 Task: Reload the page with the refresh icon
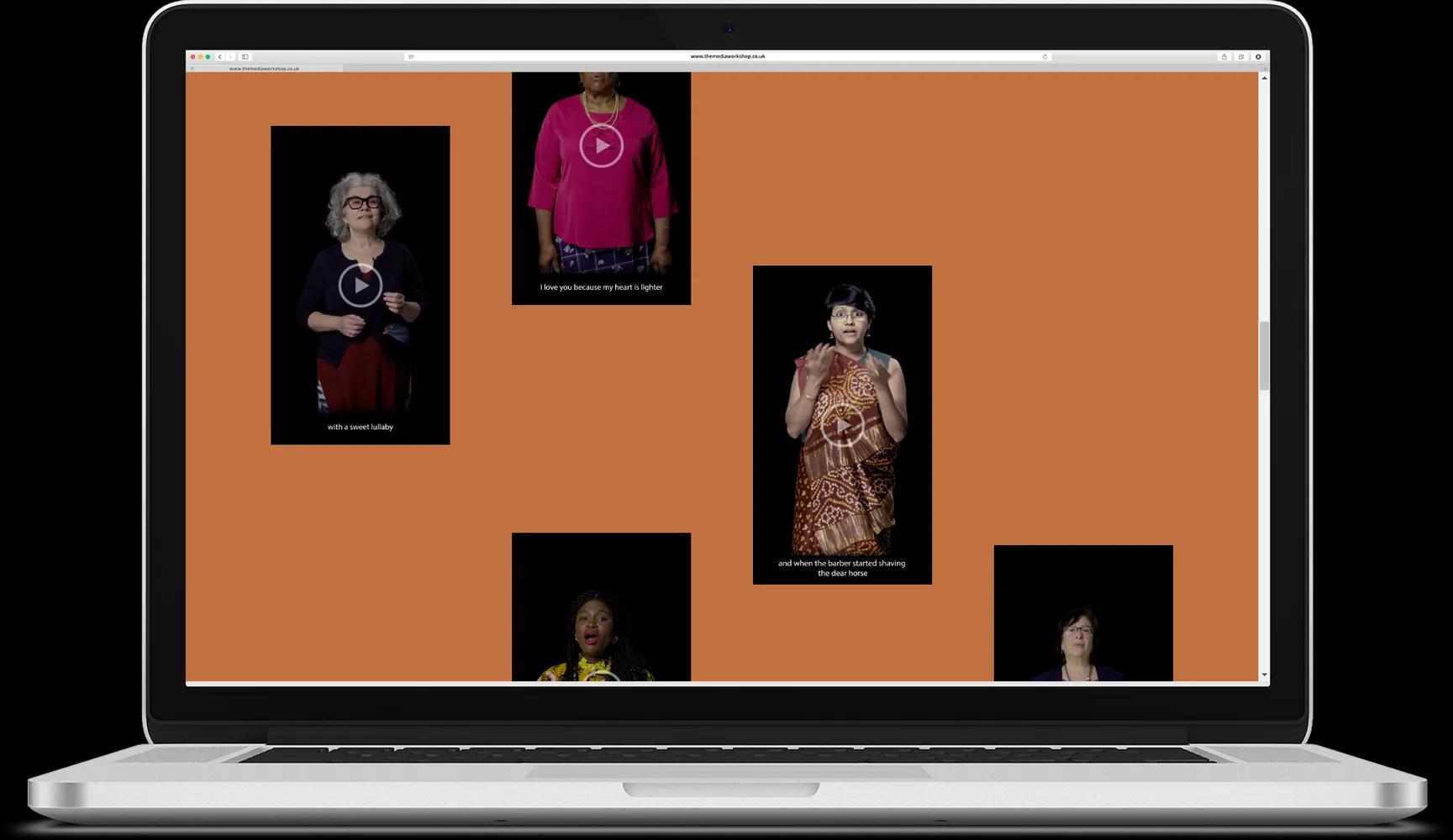click(x=1045, y=57)
